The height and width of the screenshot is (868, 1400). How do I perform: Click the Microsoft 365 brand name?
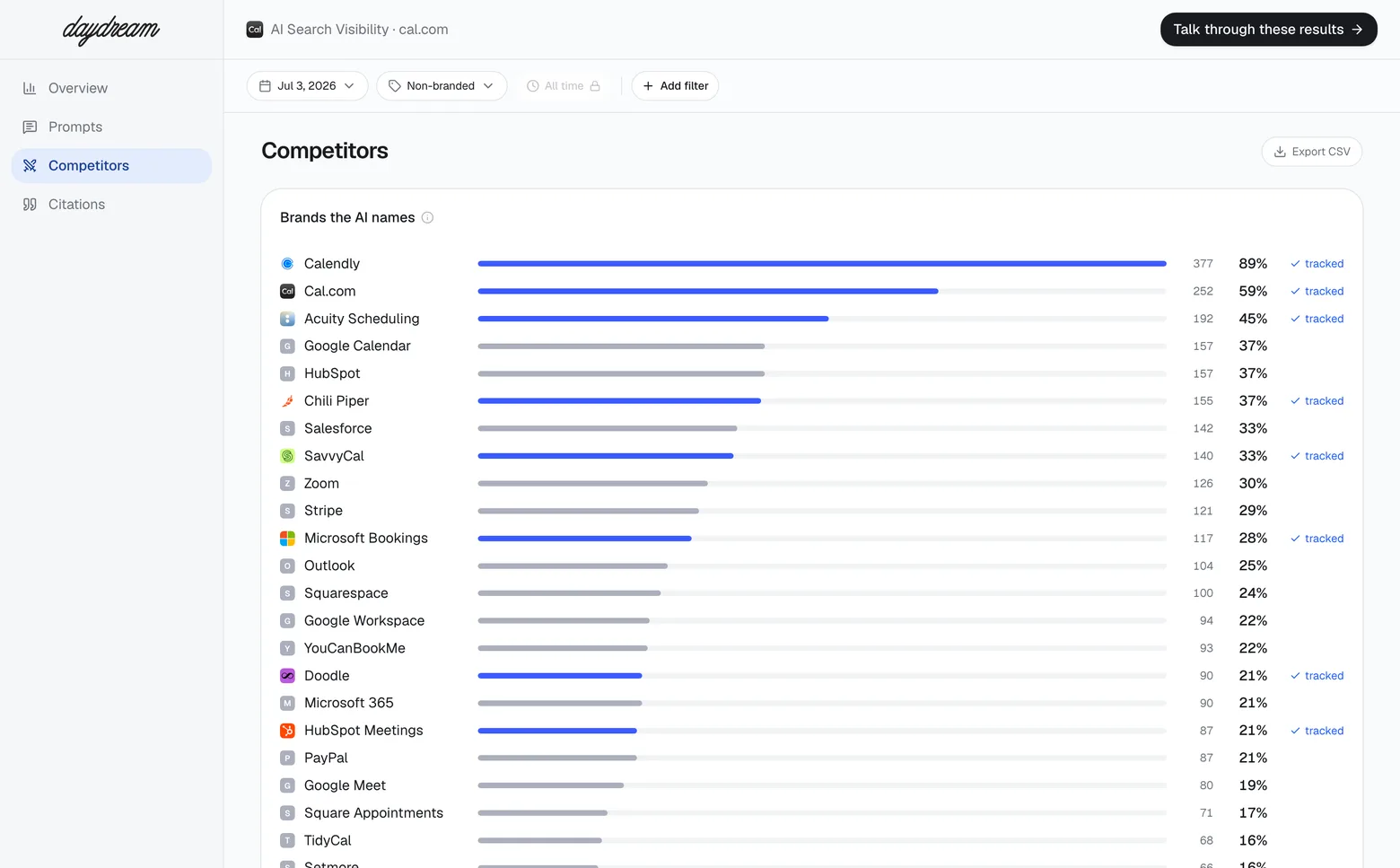349,703
